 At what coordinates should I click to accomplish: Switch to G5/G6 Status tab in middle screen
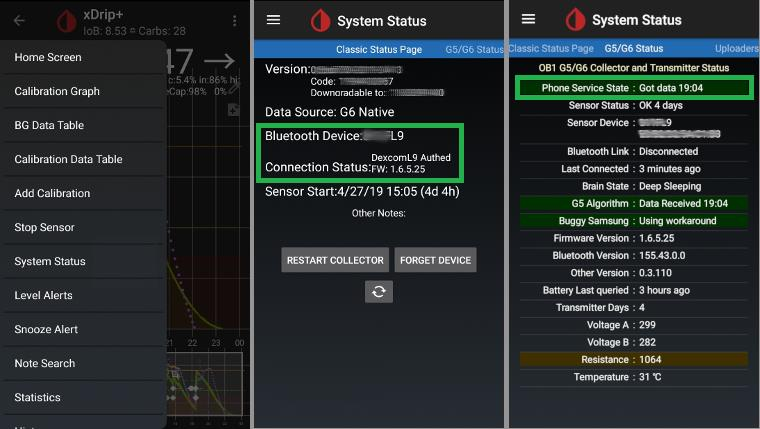pyautogui.click(x=474, y=49)
